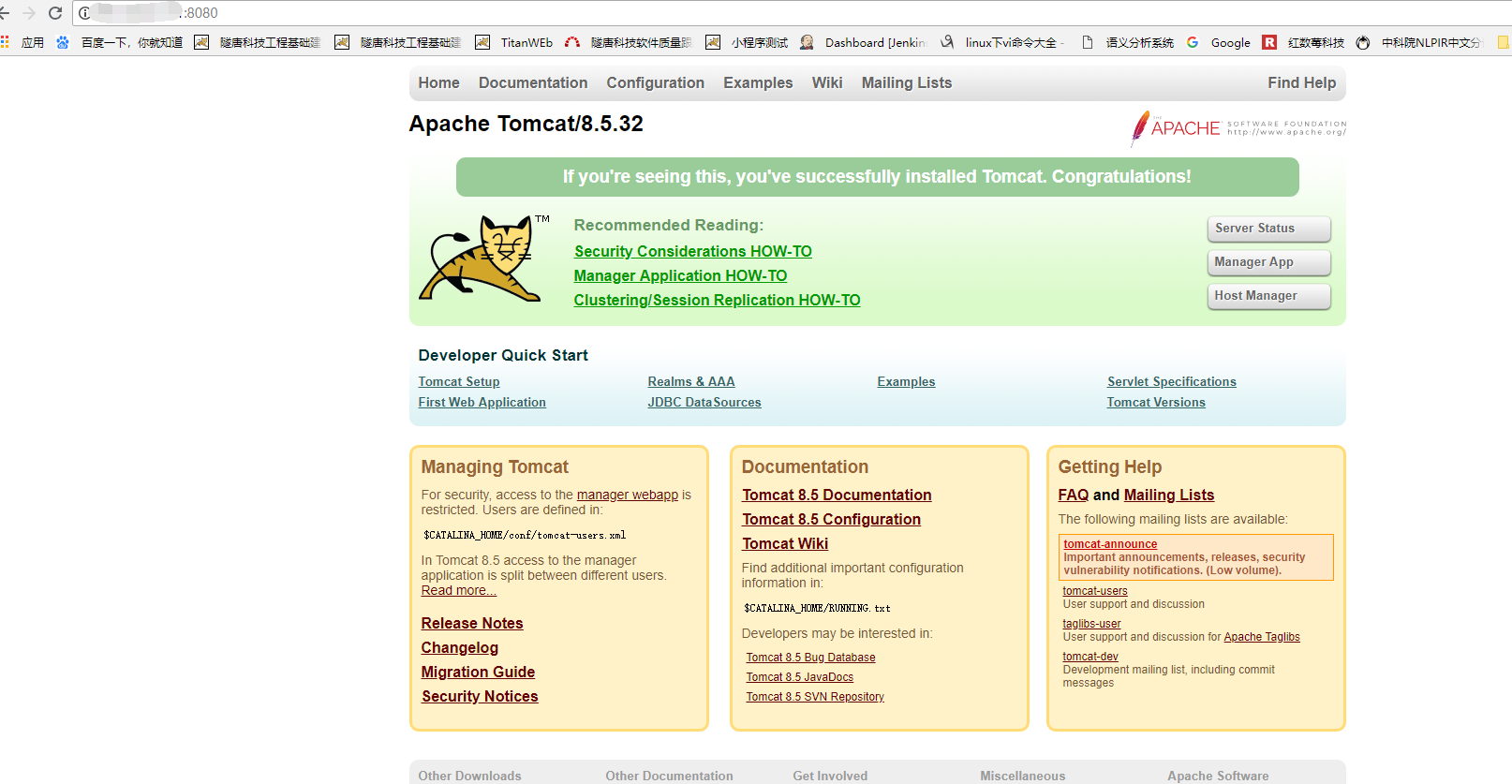Click the Apache Tomcat/8.5.32 page heading
The image size is (1512, 784).
[x=526, y=124]
